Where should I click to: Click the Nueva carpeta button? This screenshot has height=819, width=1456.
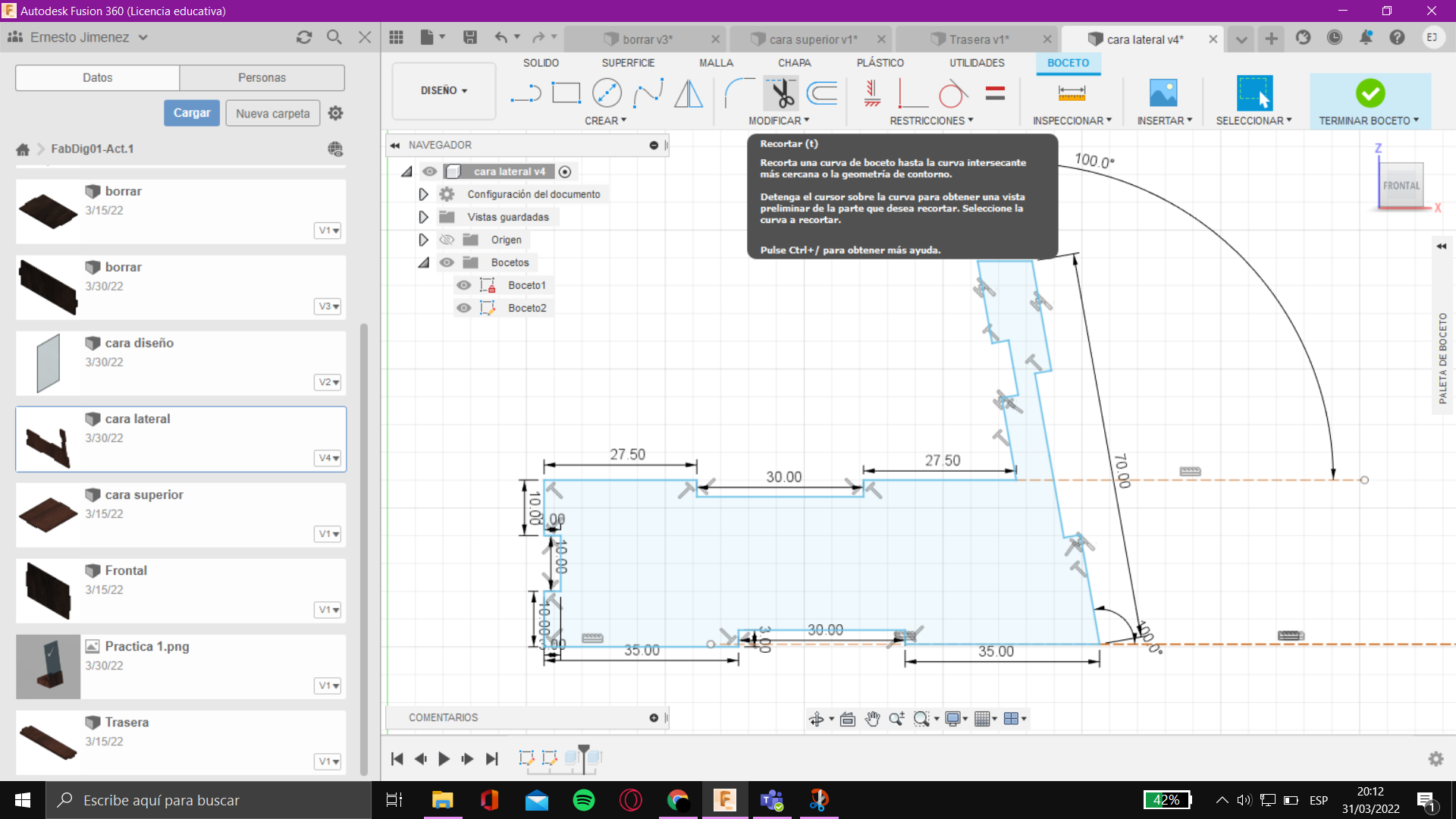pos(272,113)
